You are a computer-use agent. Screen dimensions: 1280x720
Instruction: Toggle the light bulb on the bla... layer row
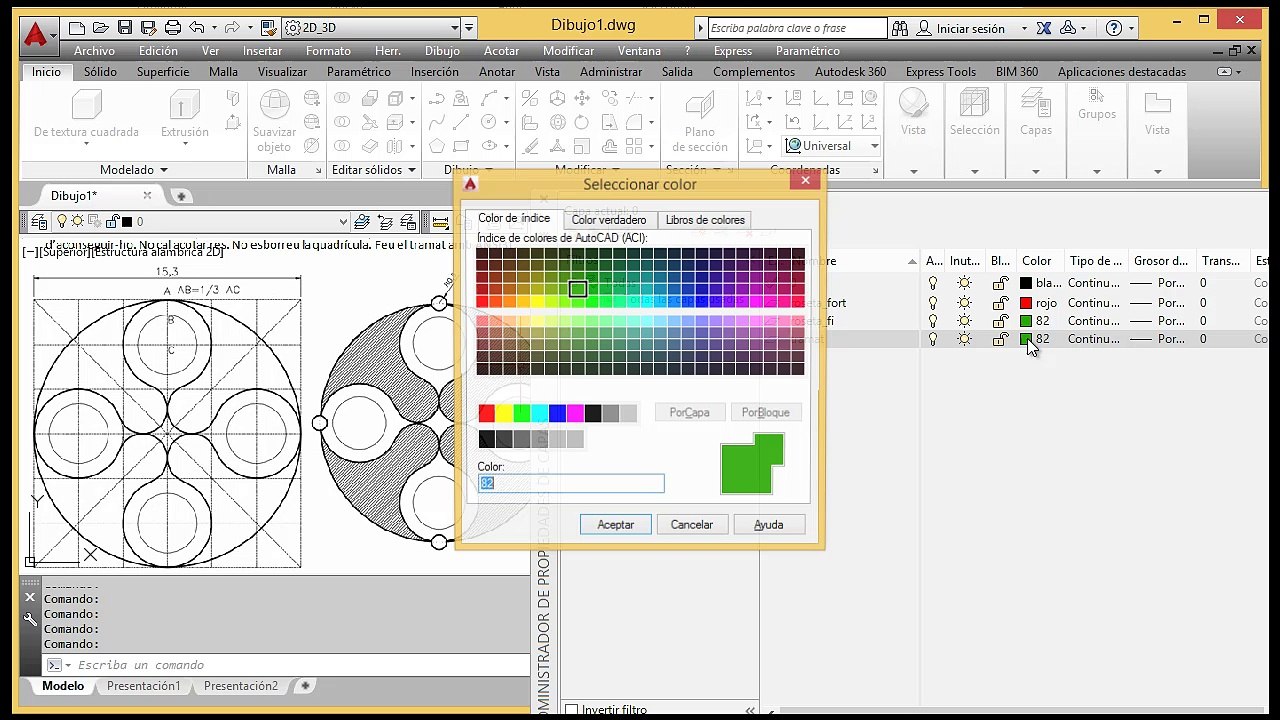pyautogui.click(x=933, y=283)
